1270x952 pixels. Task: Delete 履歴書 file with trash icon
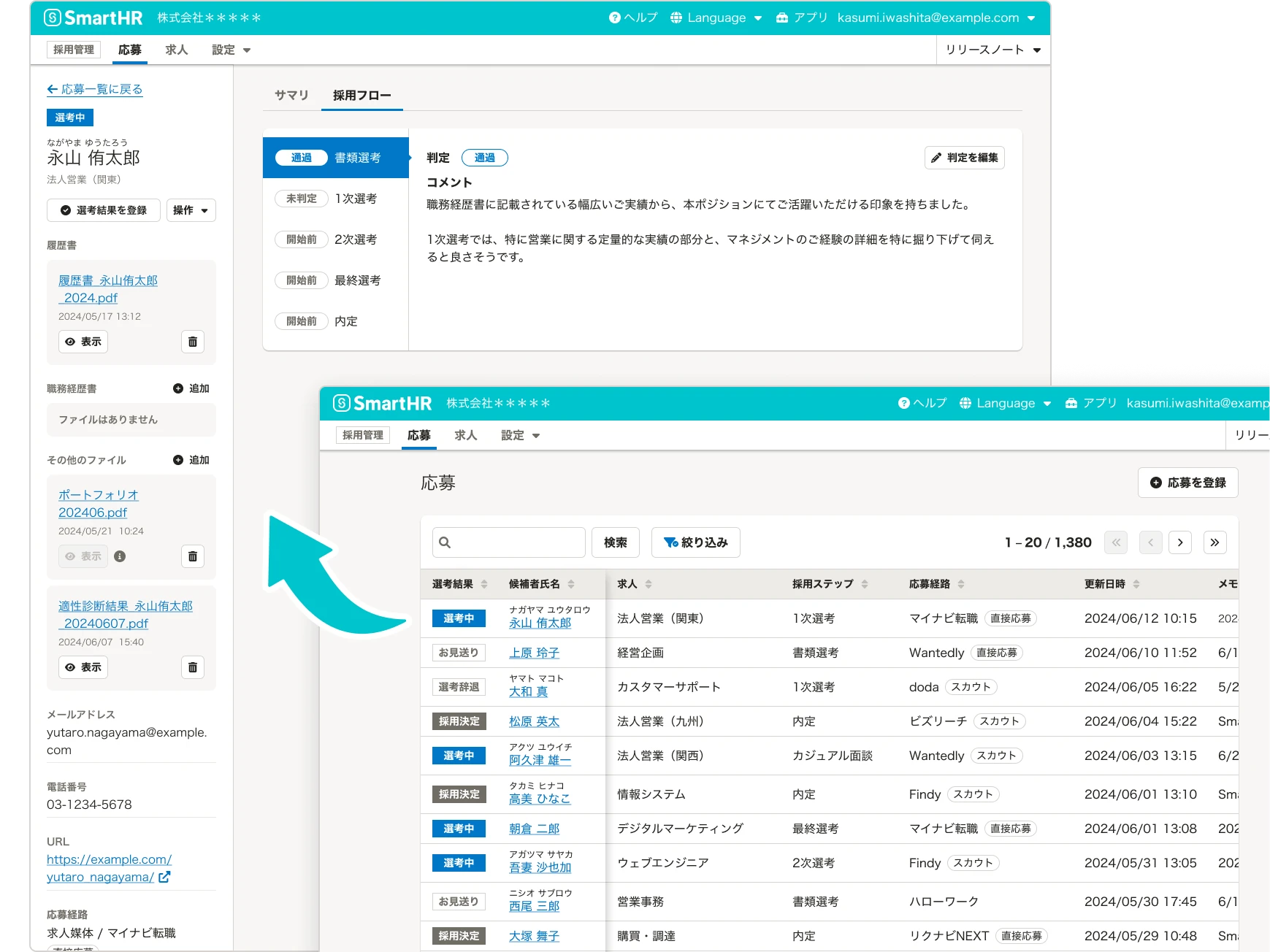pos(193,342)
